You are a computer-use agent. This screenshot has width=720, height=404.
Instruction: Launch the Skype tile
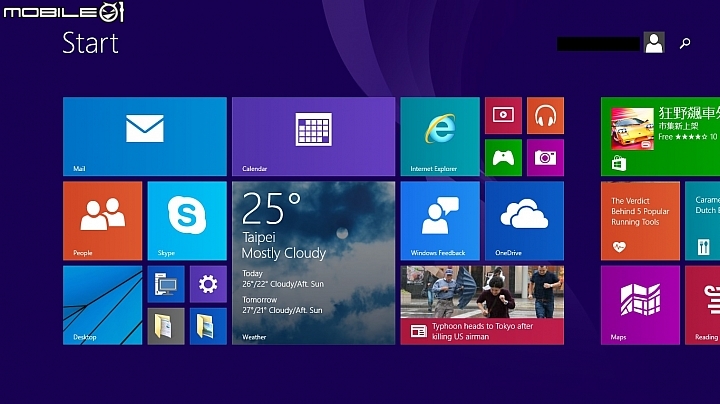point(187,221)
